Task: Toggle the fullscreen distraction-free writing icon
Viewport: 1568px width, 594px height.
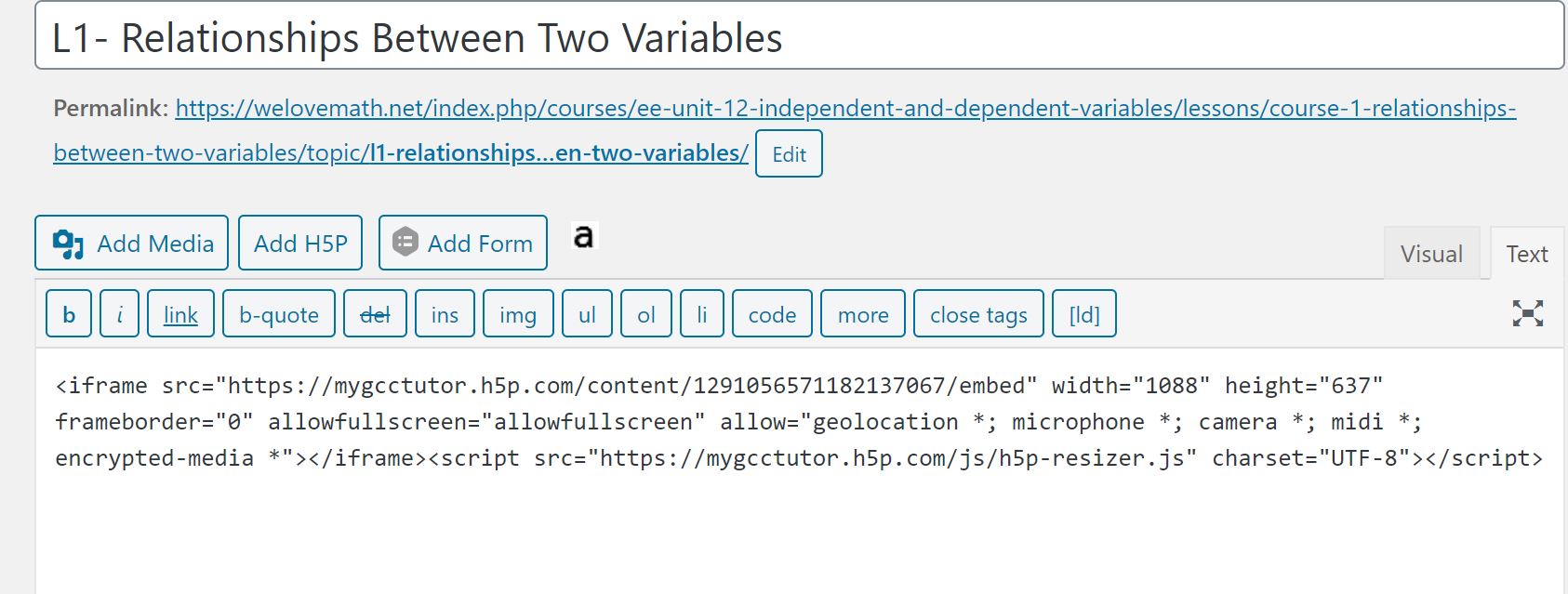Action: click(1527, 313)
